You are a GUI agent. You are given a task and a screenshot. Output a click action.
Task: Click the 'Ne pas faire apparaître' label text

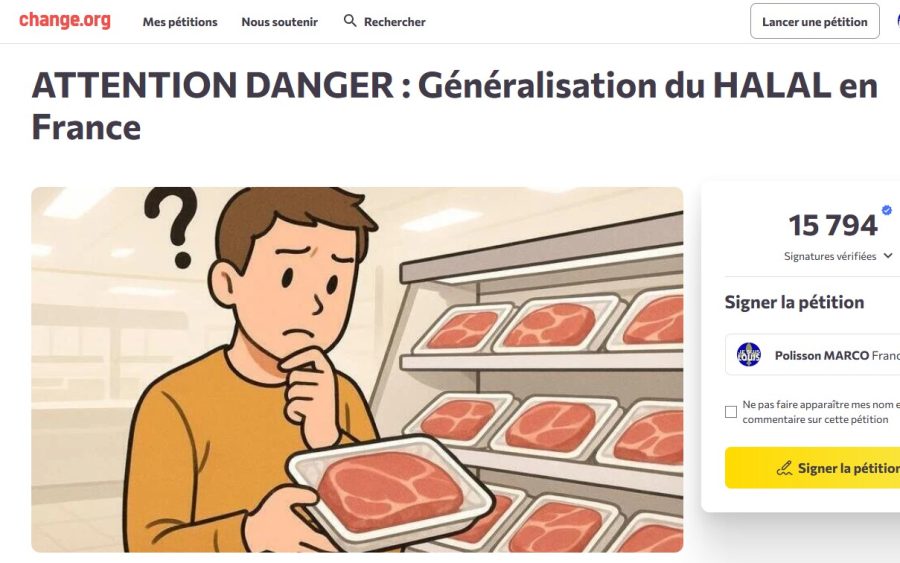point(821,412)
